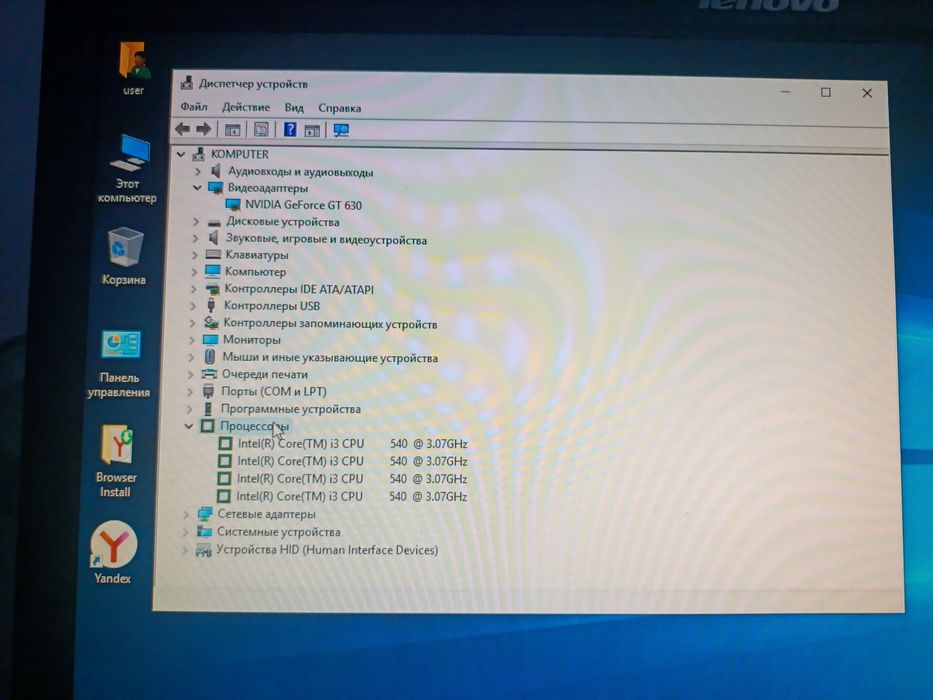Open the Файл menu
Viewport: 933px width, 700px height.
click(194, 107)
